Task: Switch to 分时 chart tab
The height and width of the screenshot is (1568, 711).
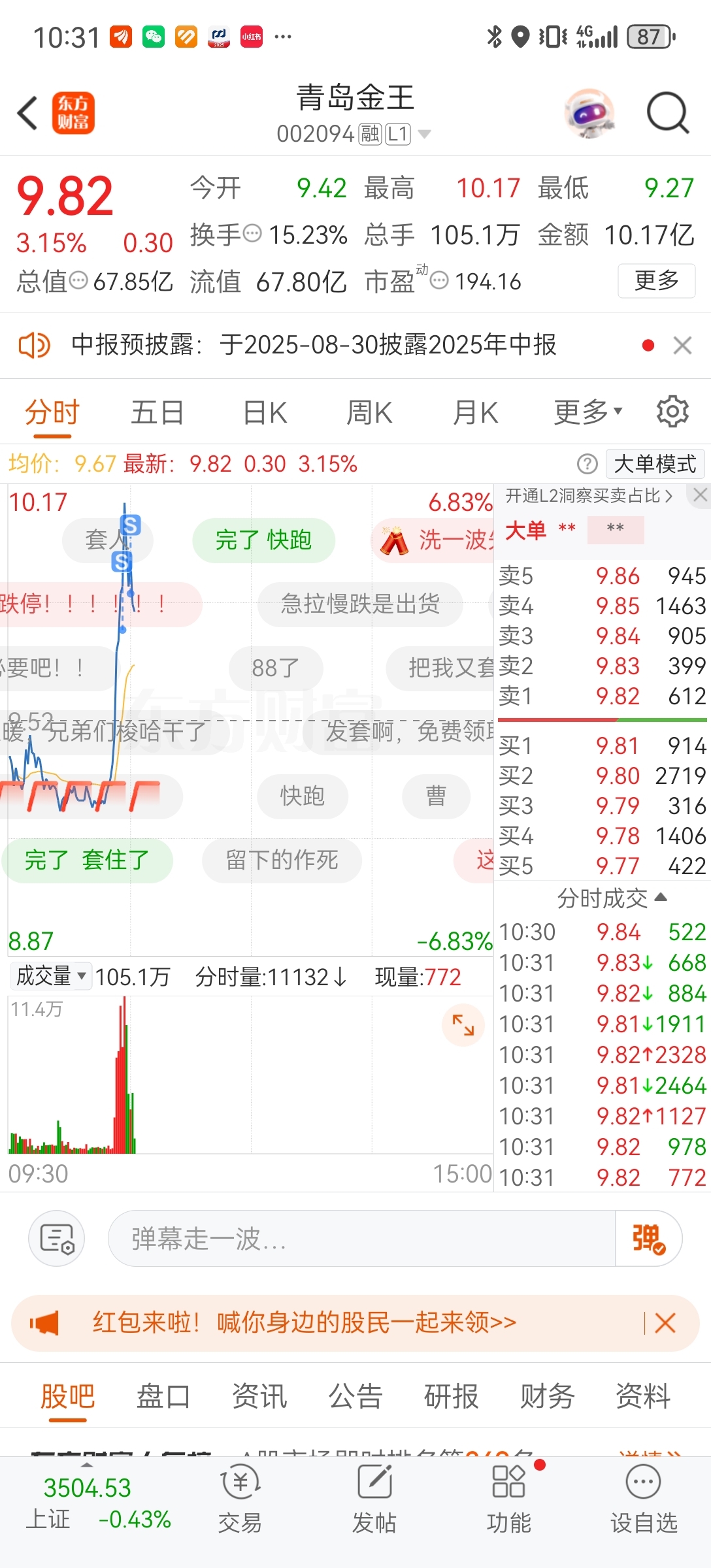Action: 52,413
